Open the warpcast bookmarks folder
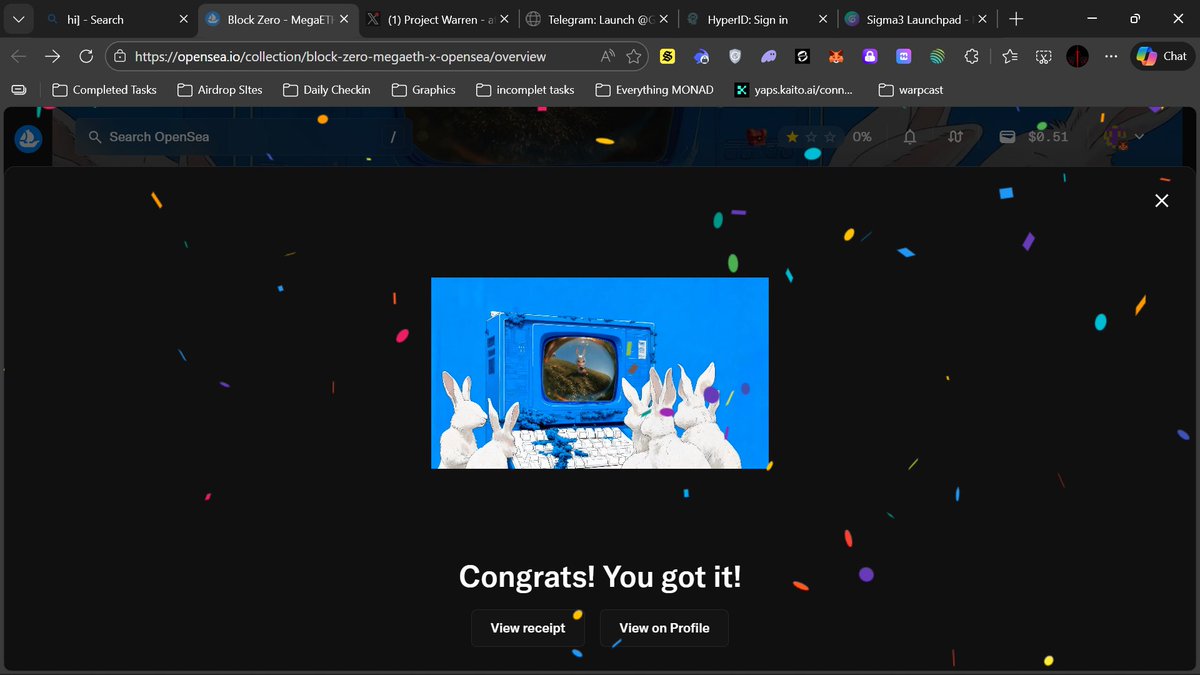Screen dimensions: 1200x675 click(x=910, y=90)
